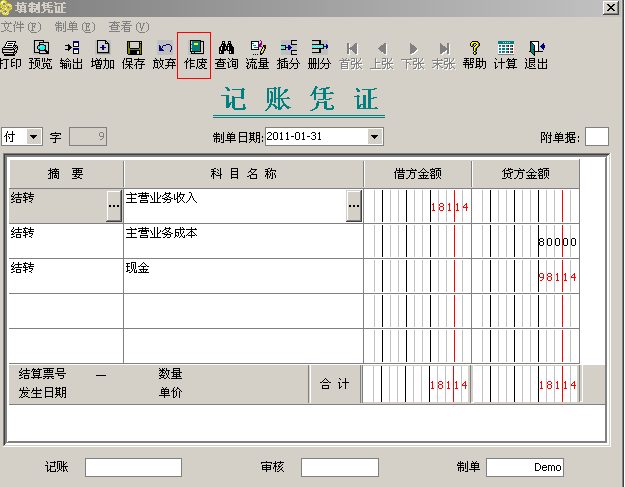Open the 制单(E) menu
Screen dimensions: 625x487
pos(75,27)
